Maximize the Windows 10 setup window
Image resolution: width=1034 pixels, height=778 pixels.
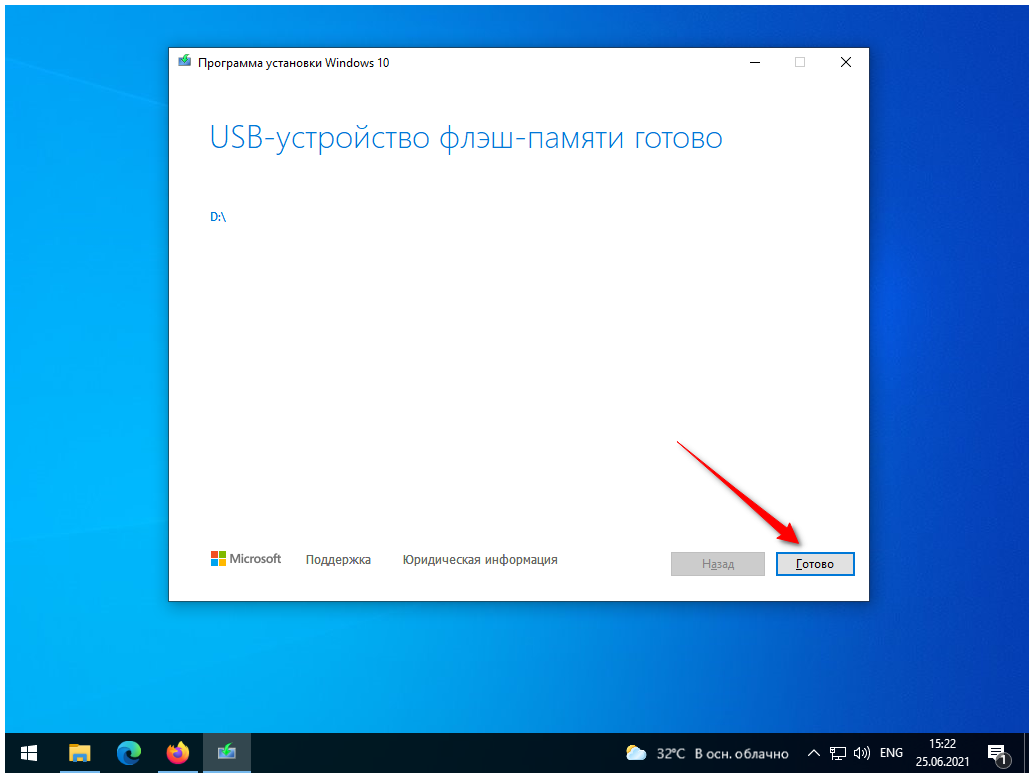[800, 62]
